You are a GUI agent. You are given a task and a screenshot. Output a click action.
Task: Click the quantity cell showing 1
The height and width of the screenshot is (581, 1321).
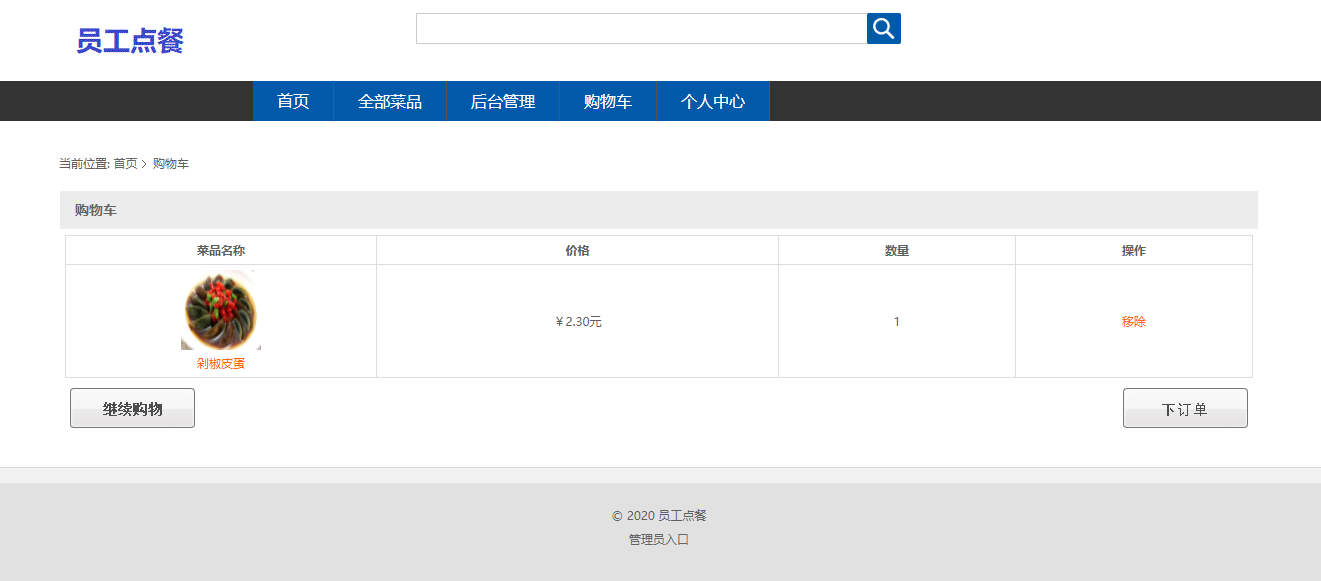coord(896,322)
